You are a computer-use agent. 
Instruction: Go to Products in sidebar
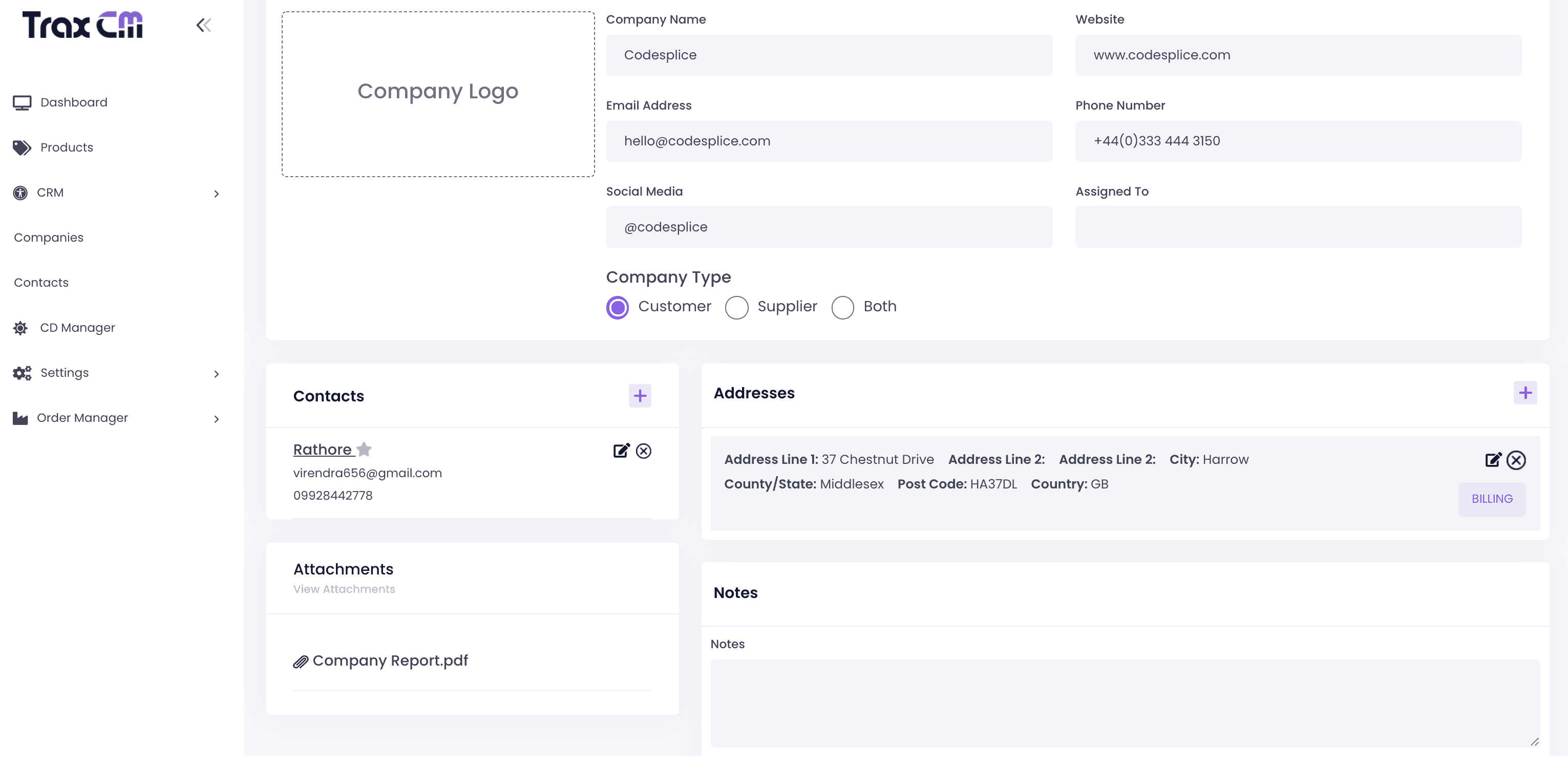coord(67,147)
